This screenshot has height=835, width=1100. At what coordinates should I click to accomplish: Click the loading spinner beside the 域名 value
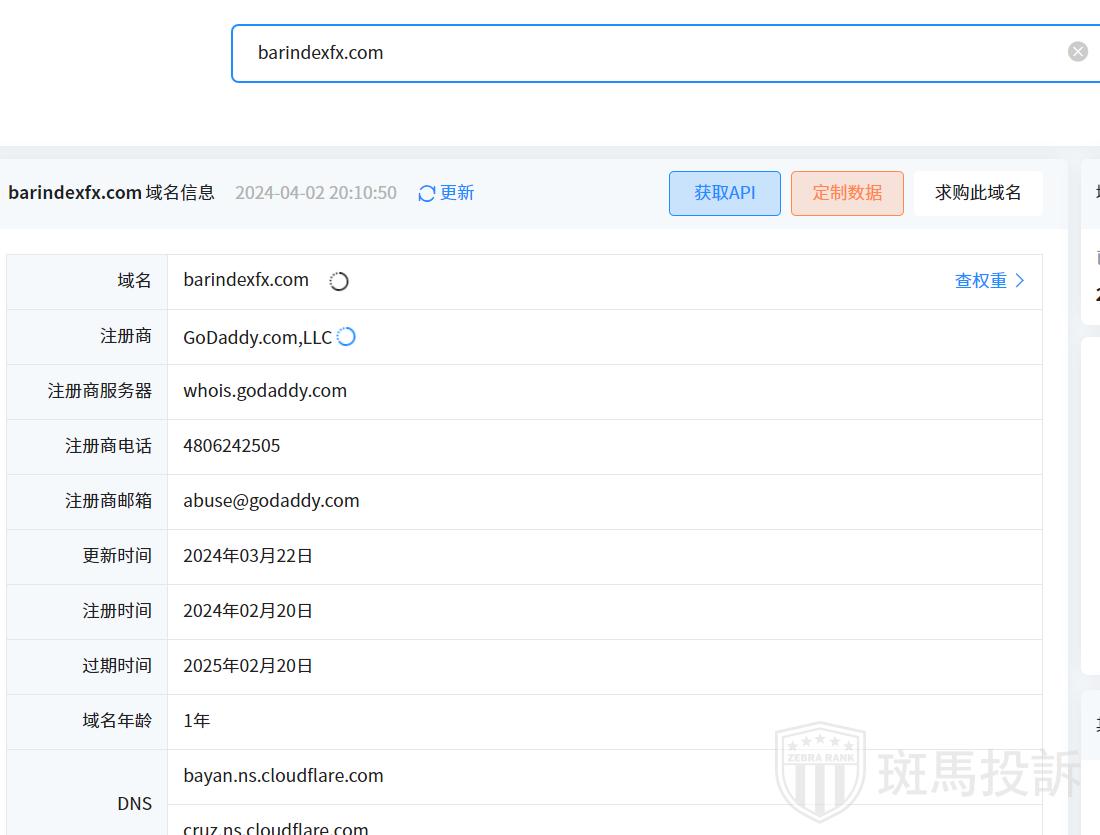click(339, 282)
